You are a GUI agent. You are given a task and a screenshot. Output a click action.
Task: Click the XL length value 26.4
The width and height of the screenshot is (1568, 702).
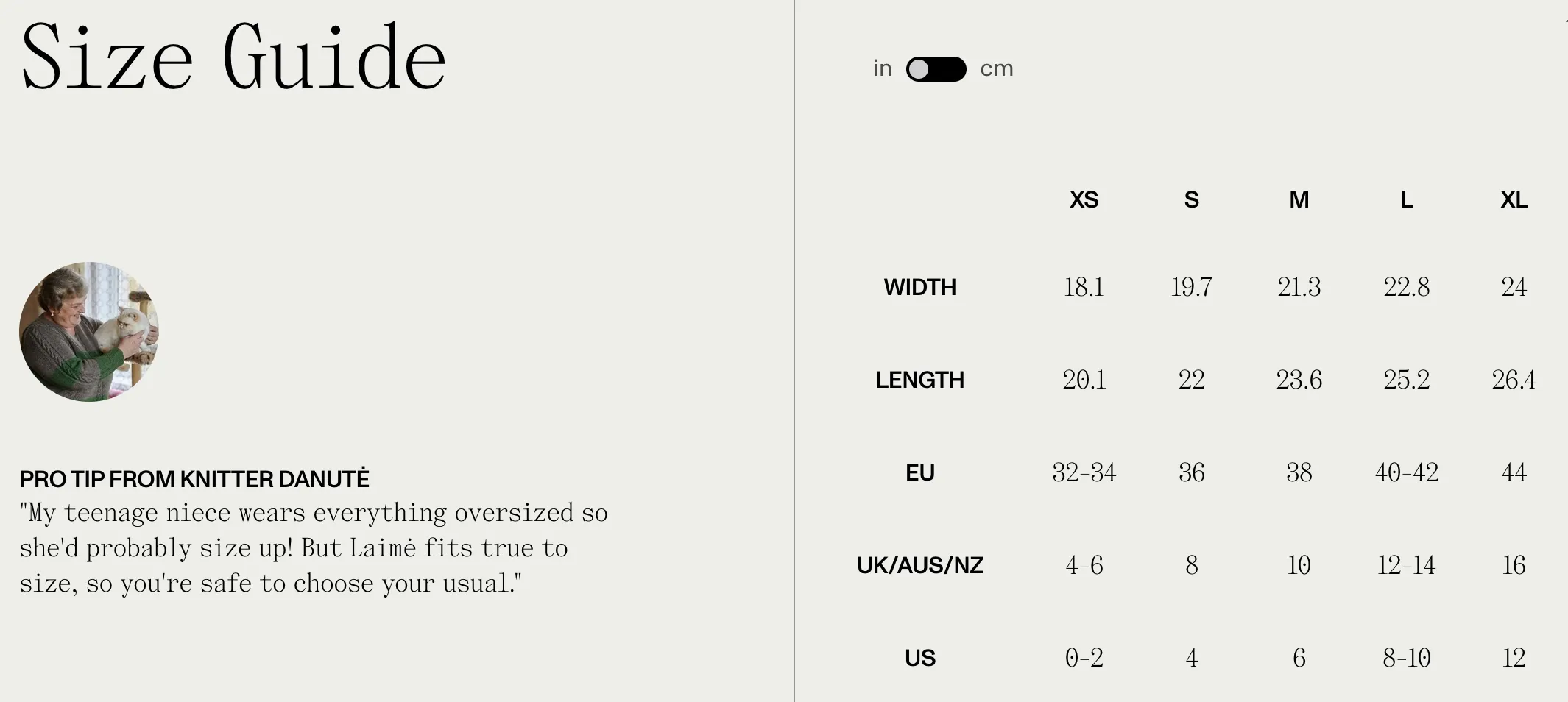[1514, 380]
